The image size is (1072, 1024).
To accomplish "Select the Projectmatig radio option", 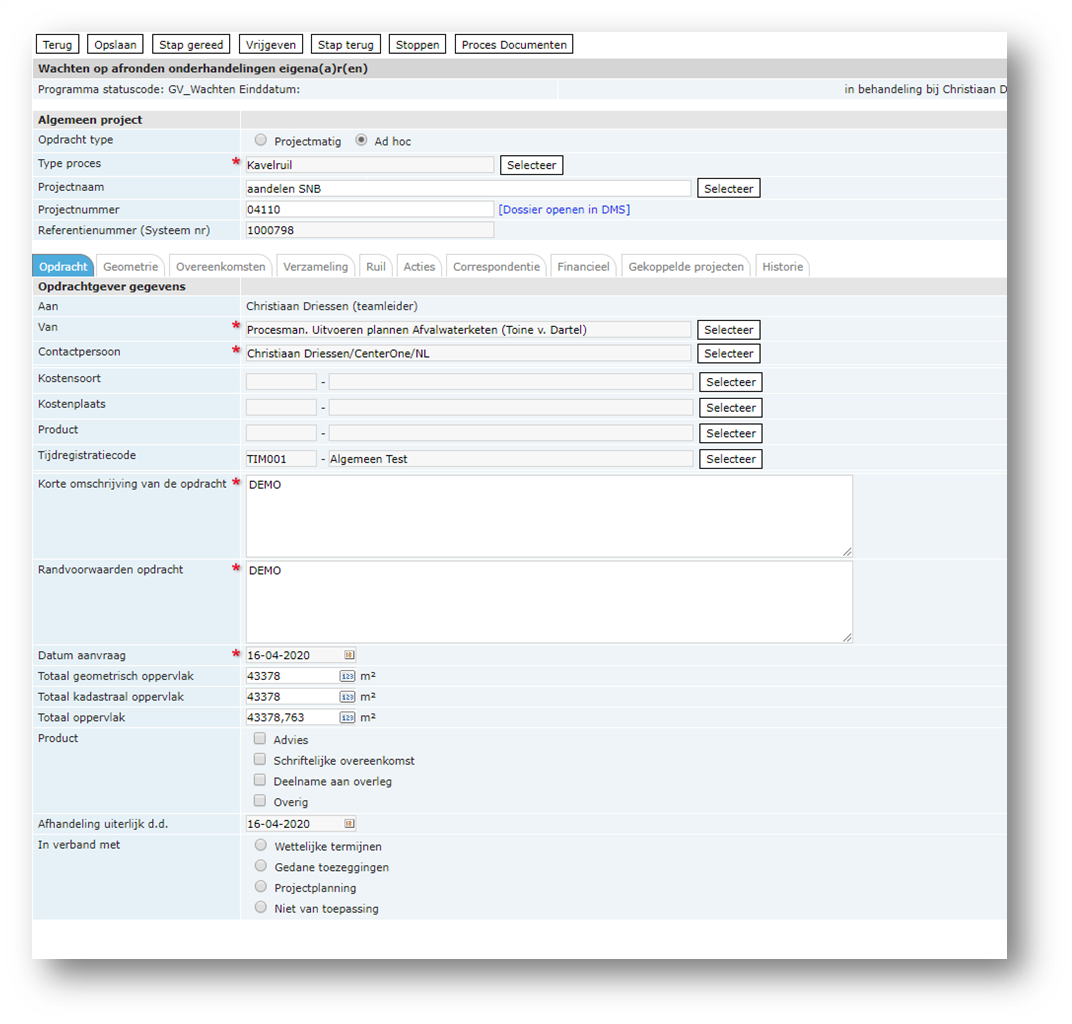I will pos(261,141).
